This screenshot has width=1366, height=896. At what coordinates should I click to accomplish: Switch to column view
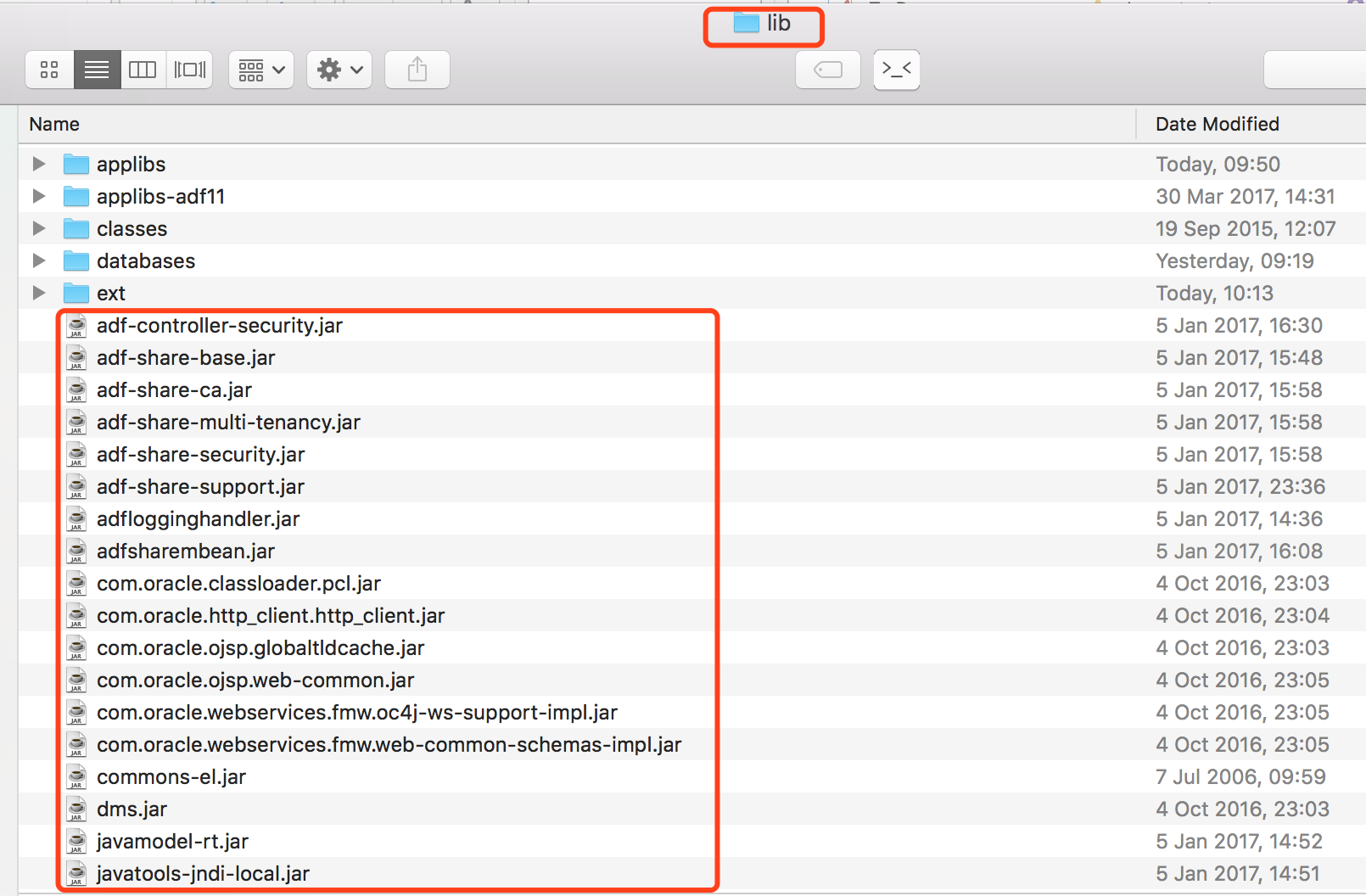pyautogui.click(x=143, y=70)
